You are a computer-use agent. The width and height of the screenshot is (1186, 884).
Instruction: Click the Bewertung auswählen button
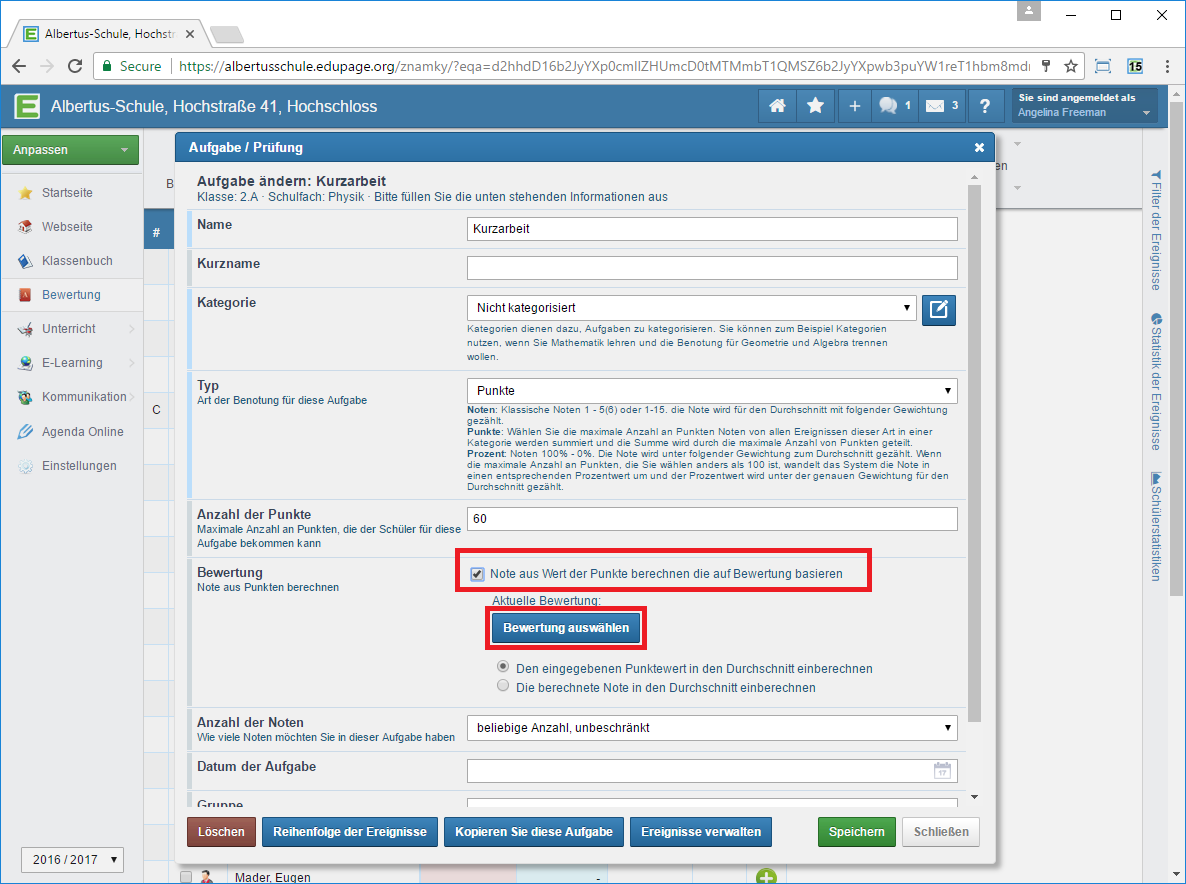tap(566, 628)
